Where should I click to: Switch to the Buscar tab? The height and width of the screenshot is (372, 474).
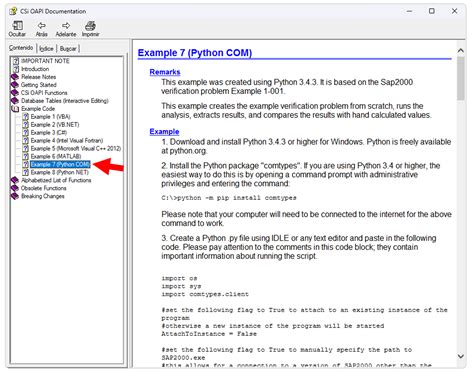point(68,49)
